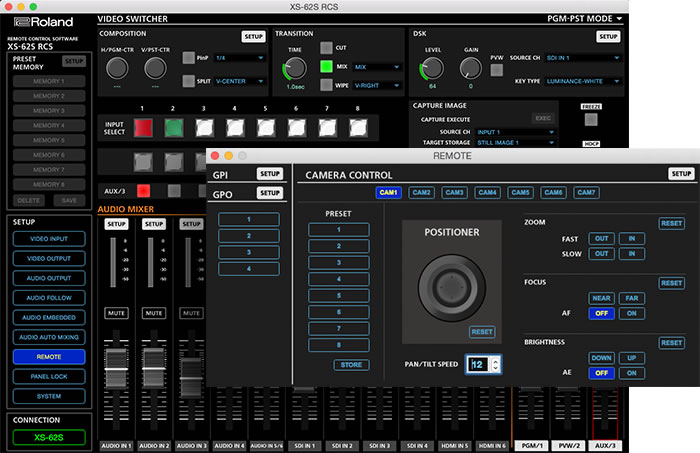Image resolution: width=700 pixels, height=453 pixels.
Task: Open DSK SOURCE CH dropdown
Action: [x=583, y=58]
